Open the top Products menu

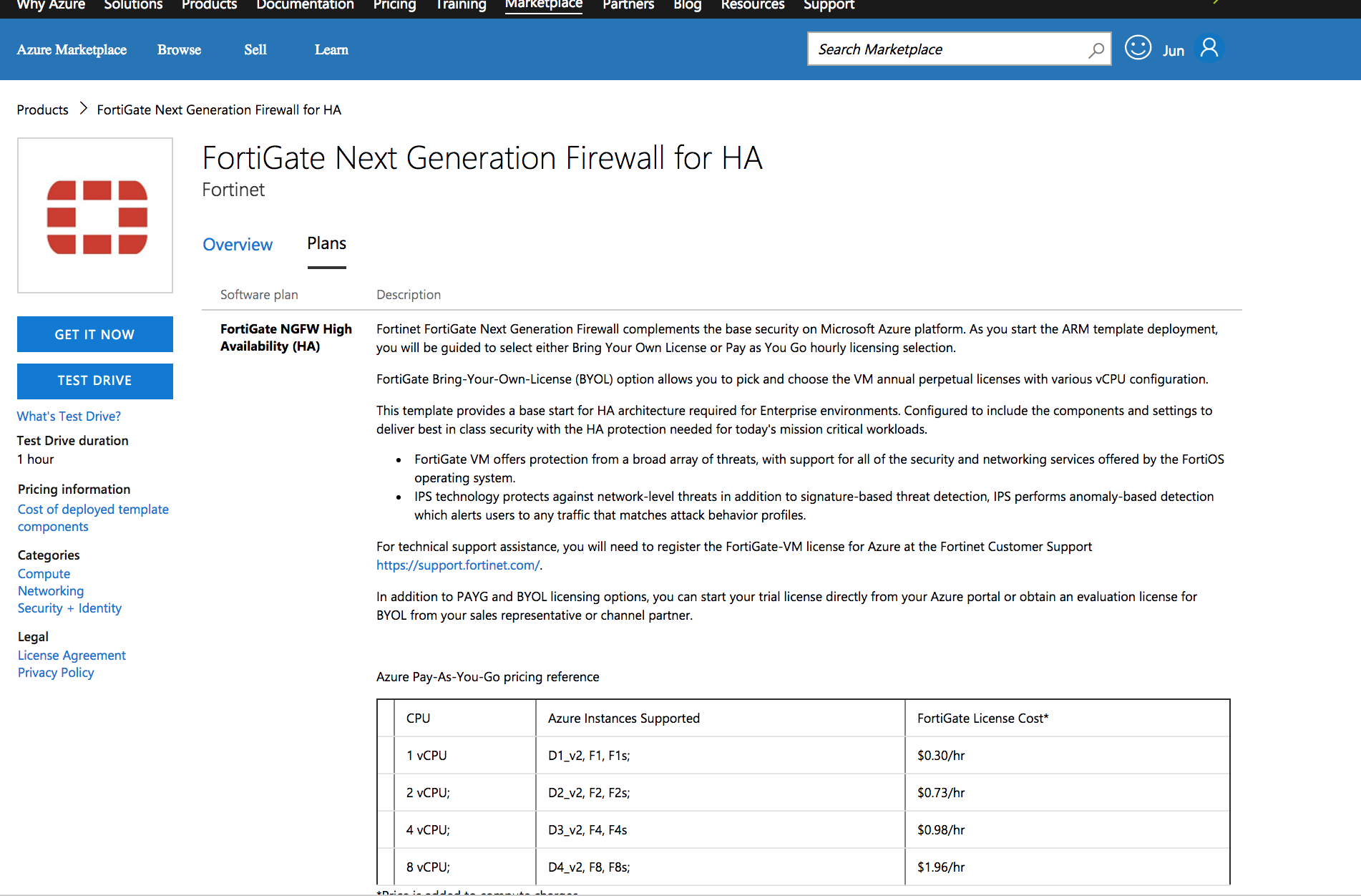click(209, 5)
